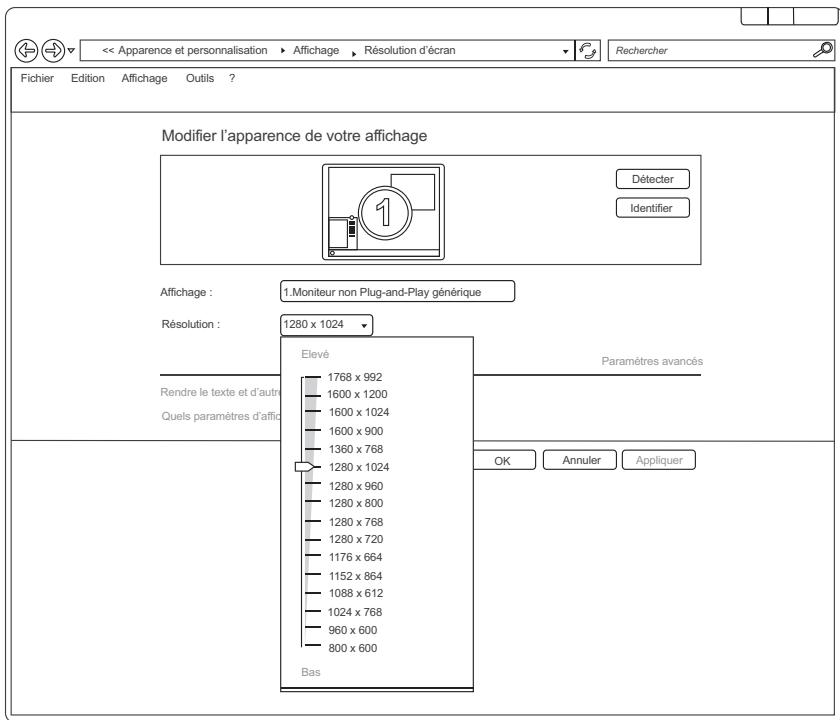Image resolution: width=840 pixels, height=720 pixels.
Task: Select 1600 x 1200 resolution
Action: coord(357,394)
